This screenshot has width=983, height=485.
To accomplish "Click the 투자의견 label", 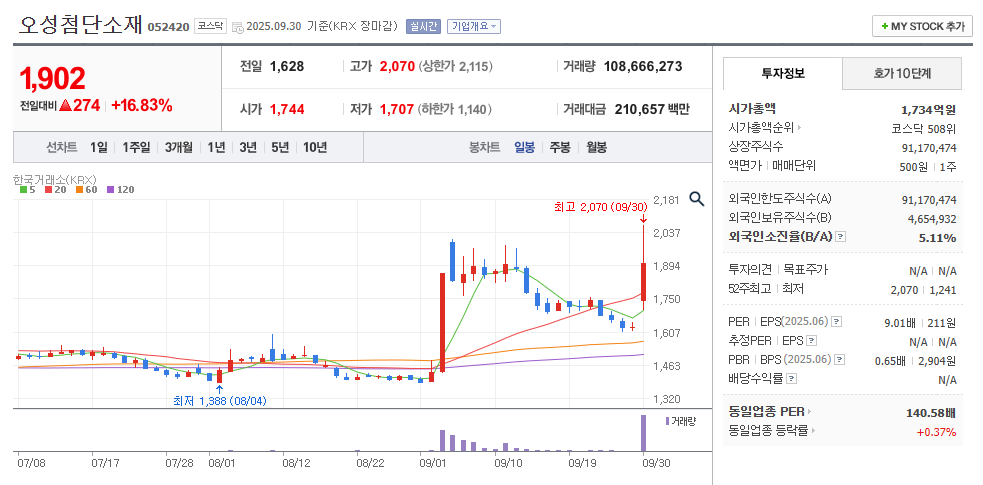I will point(750,270).
